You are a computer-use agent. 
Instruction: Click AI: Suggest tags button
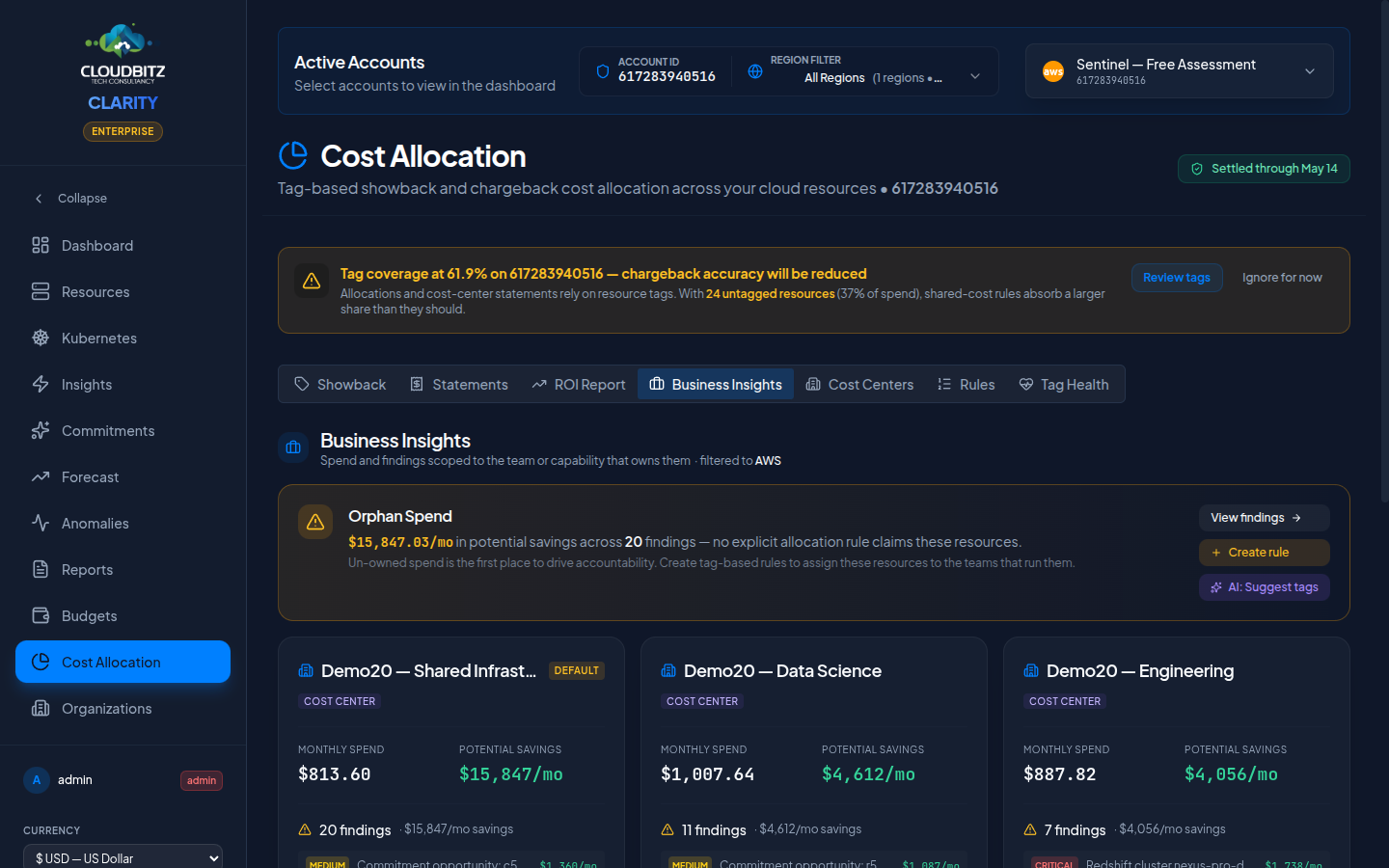pos(1265,587)
